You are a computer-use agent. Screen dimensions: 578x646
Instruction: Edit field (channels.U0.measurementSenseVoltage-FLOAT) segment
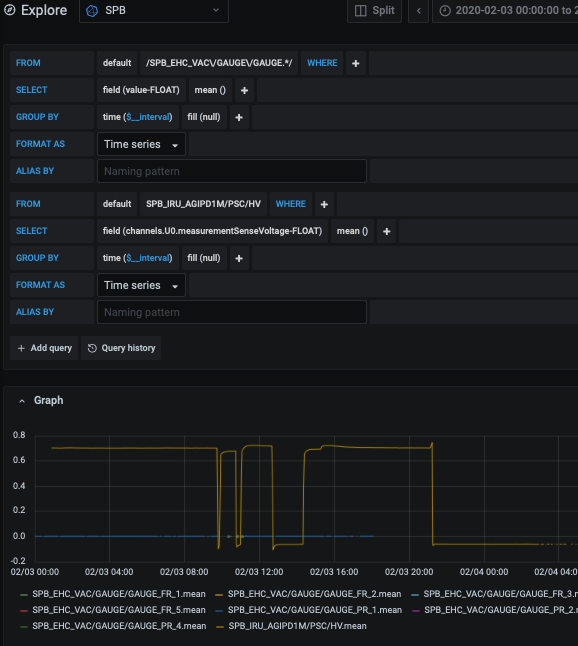213,231
